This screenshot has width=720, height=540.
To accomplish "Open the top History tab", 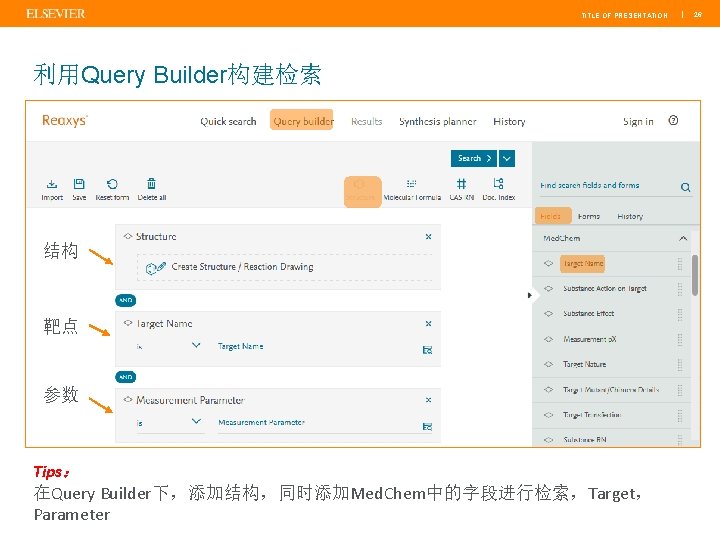I will pyautogui.click(x=509, y=121).
